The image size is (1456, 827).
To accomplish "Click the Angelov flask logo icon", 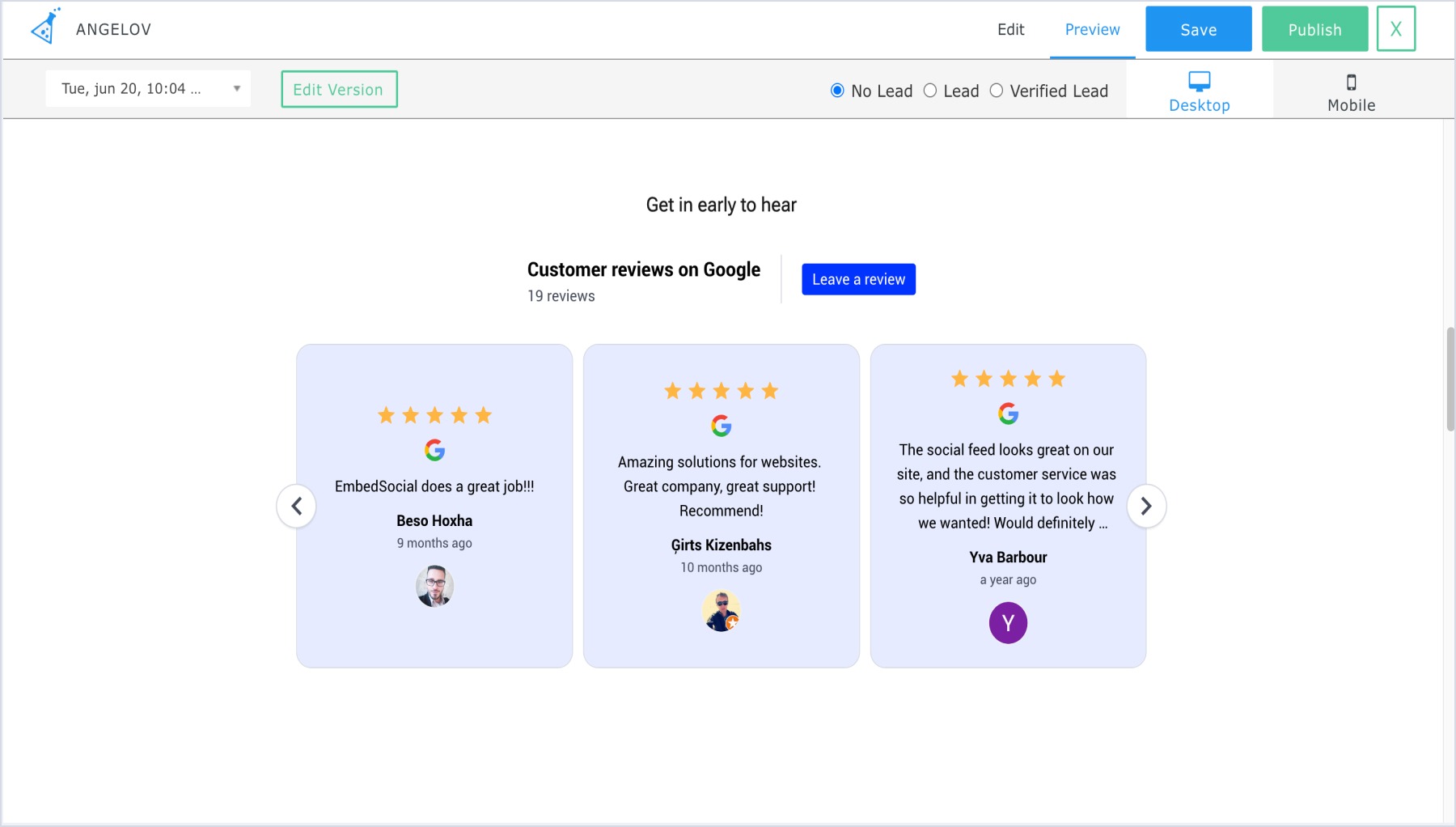I will pos(45,27).
